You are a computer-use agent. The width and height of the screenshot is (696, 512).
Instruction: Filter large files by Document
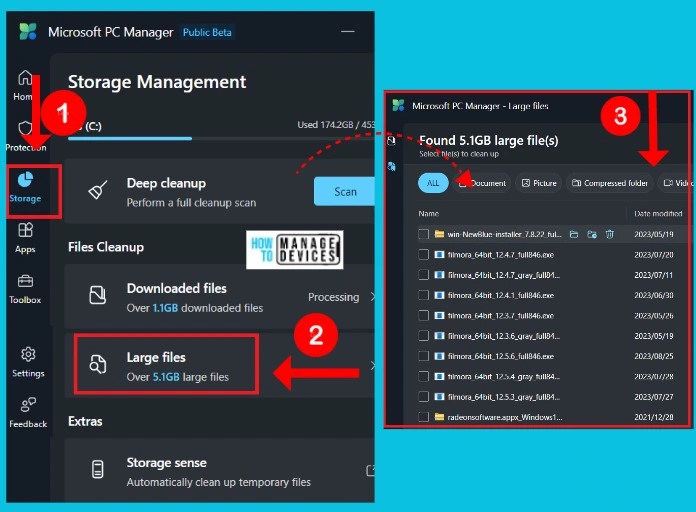tap(482, 183)
